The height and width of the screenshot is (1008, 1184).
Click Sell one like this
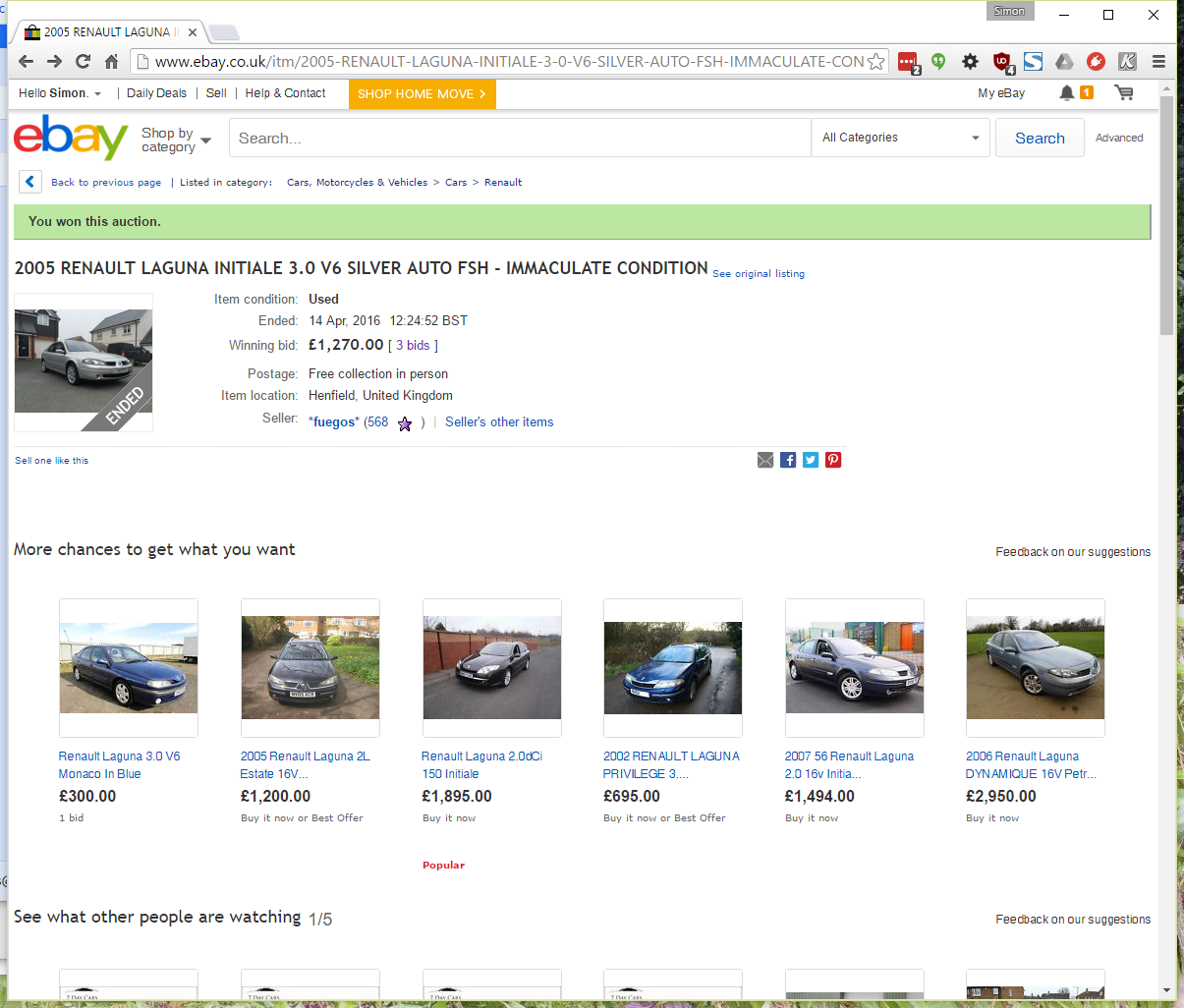coord(51,461)
